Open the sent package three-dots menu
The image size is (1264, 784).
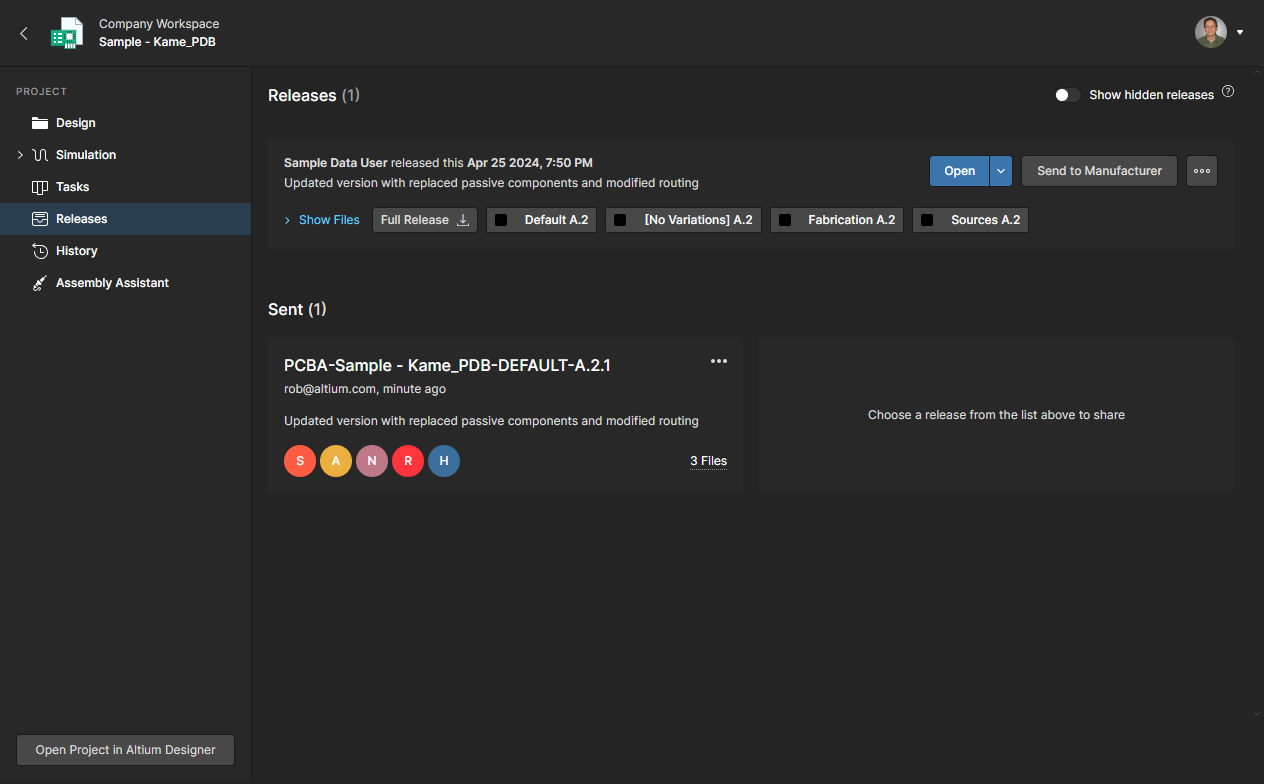[718, 361]
